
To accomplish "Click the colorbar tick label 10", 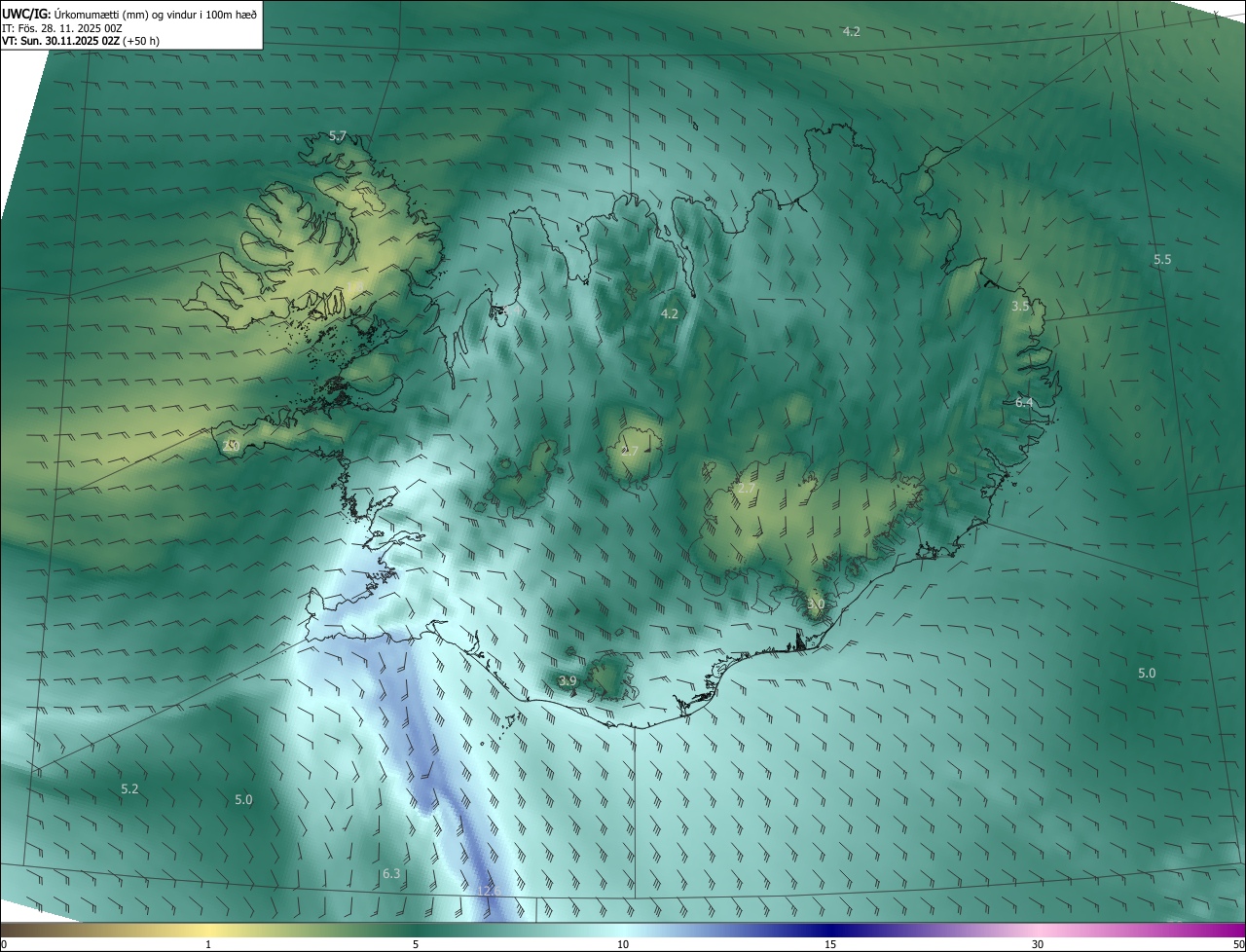I will pyautogui.click(x=623, y=944).
